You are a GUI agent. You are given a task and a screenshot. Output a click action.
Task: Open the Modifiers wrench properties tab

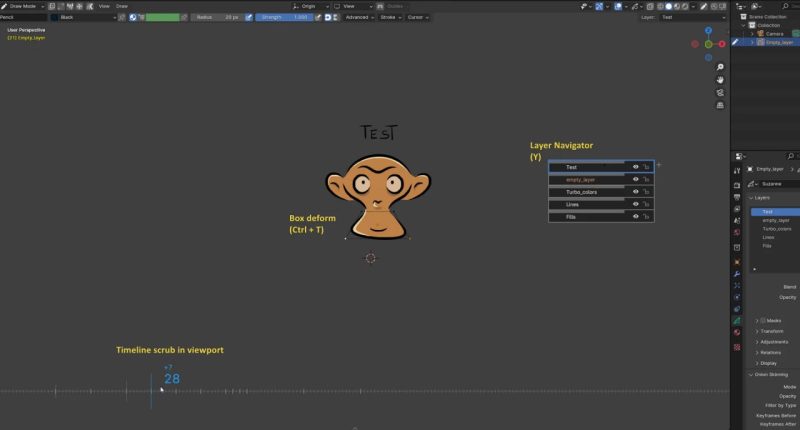click(737, 274)
